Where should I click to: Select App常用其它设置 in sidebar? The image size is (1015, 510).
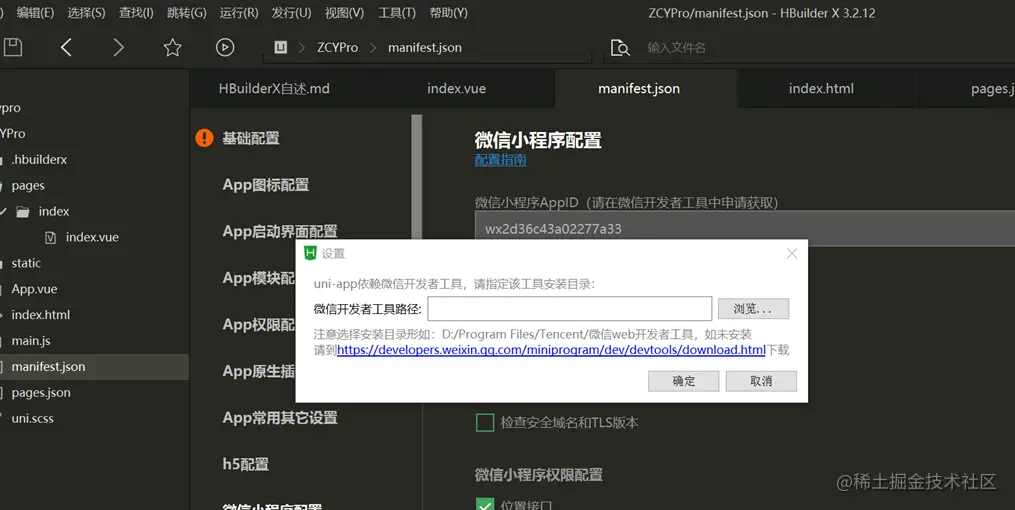pyautogui.click(x=280, y=417)
